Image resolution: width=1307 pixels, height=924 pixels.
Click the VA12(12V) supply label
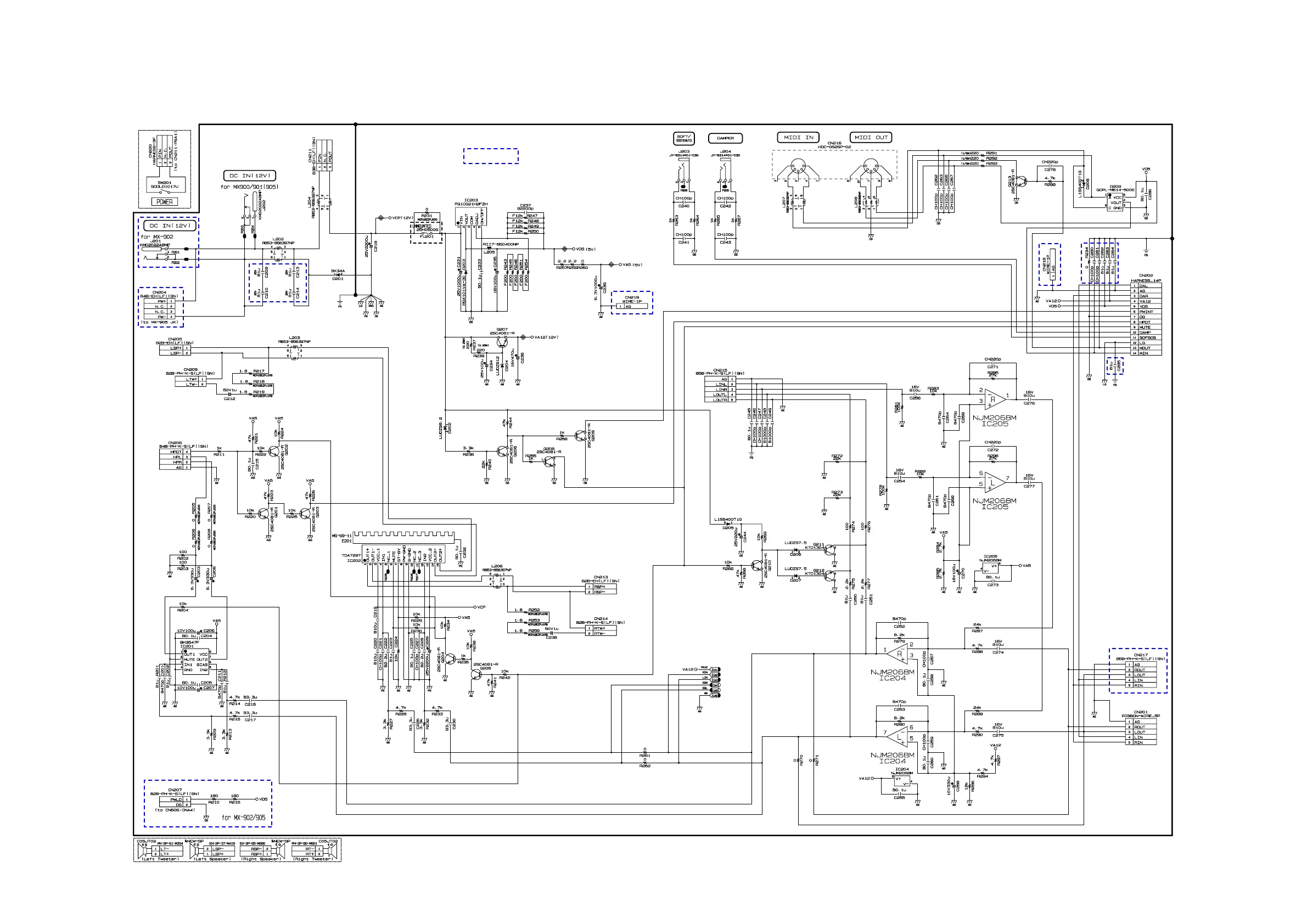[x=547, y=337]
